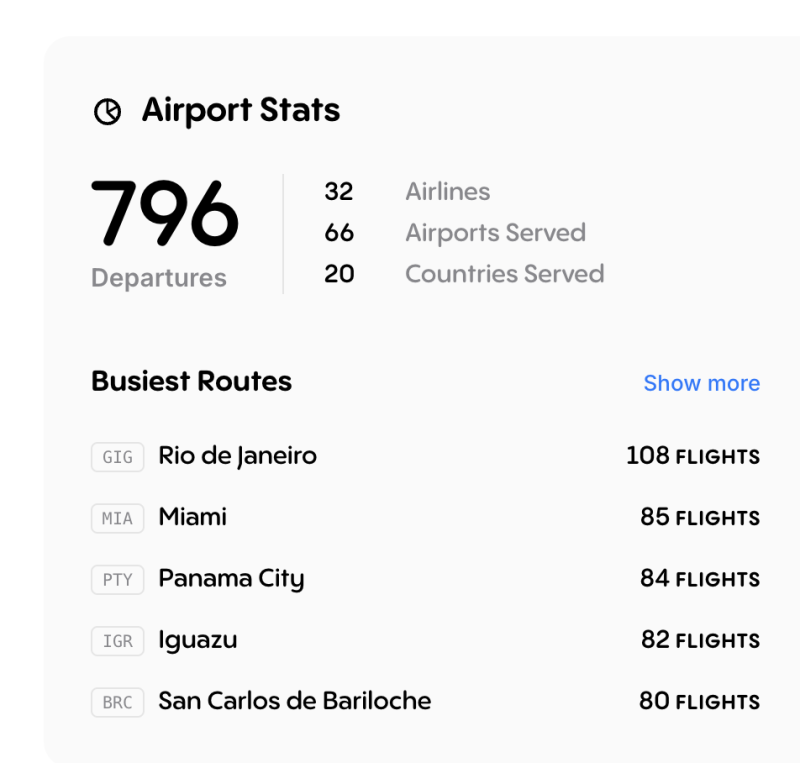Open the Panama City route
Viewport: 800px width, 763px height.
click(231, 579)
